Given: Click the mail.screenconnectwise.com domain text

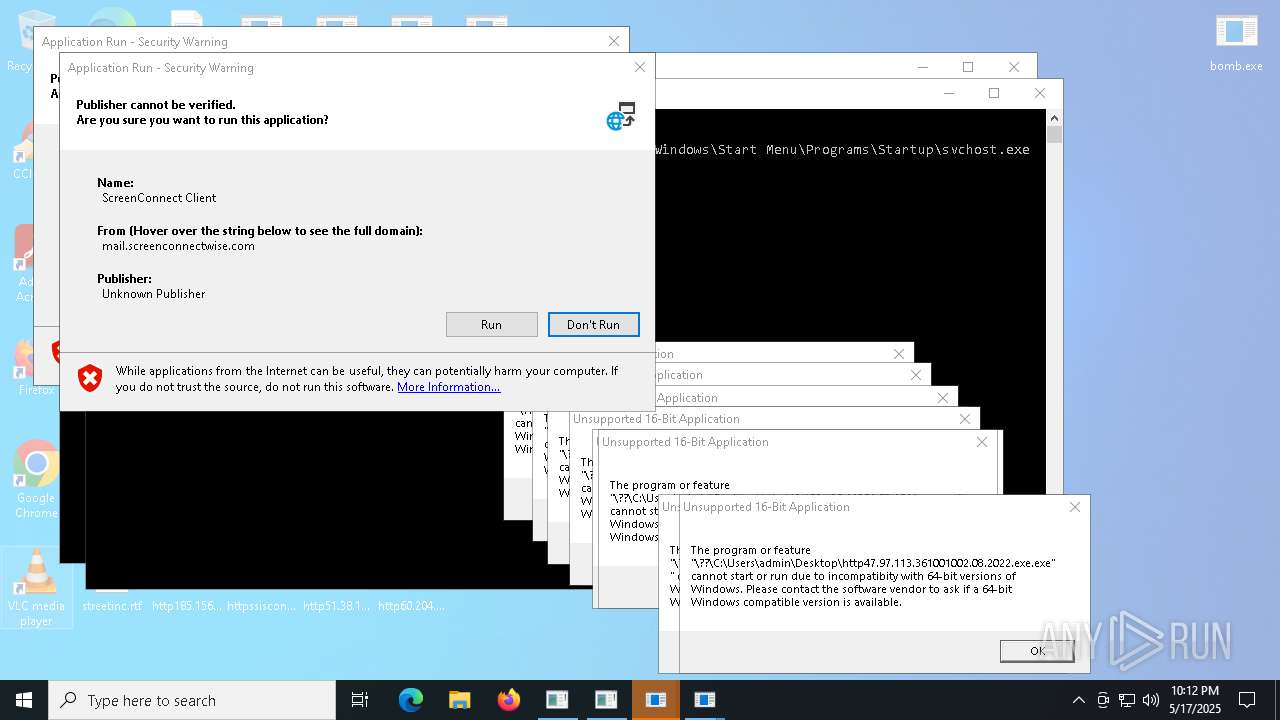Looking at the screenshot, I should click(178, 246).
